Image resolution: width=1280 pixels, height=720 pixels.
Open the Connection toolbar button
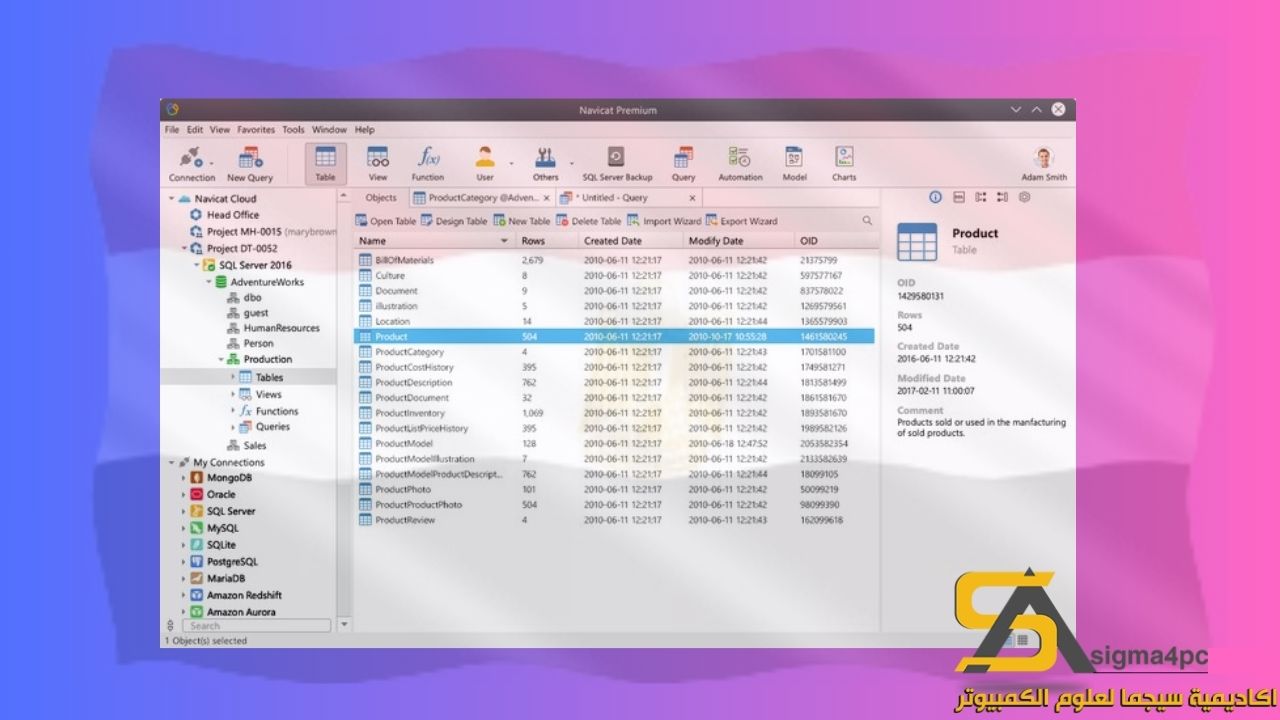pyautogui.click(x=191, y=164)
